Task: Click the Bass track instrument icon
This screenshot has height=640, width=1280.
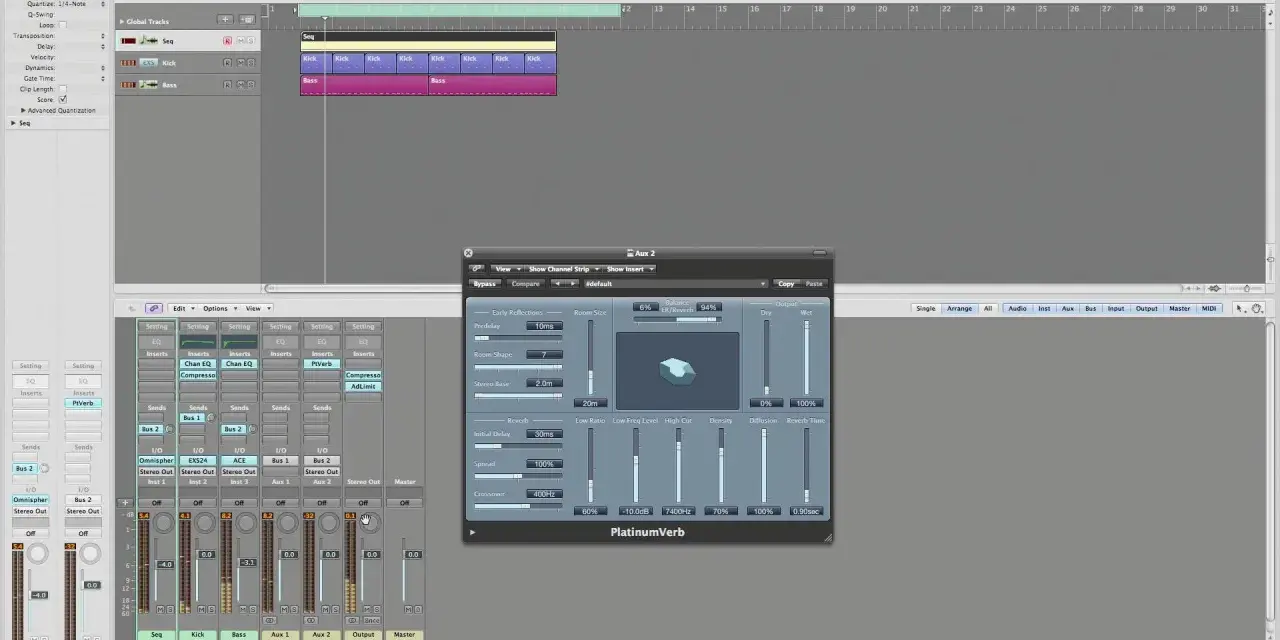Action: pyautogui.click(x=148, y=85)
